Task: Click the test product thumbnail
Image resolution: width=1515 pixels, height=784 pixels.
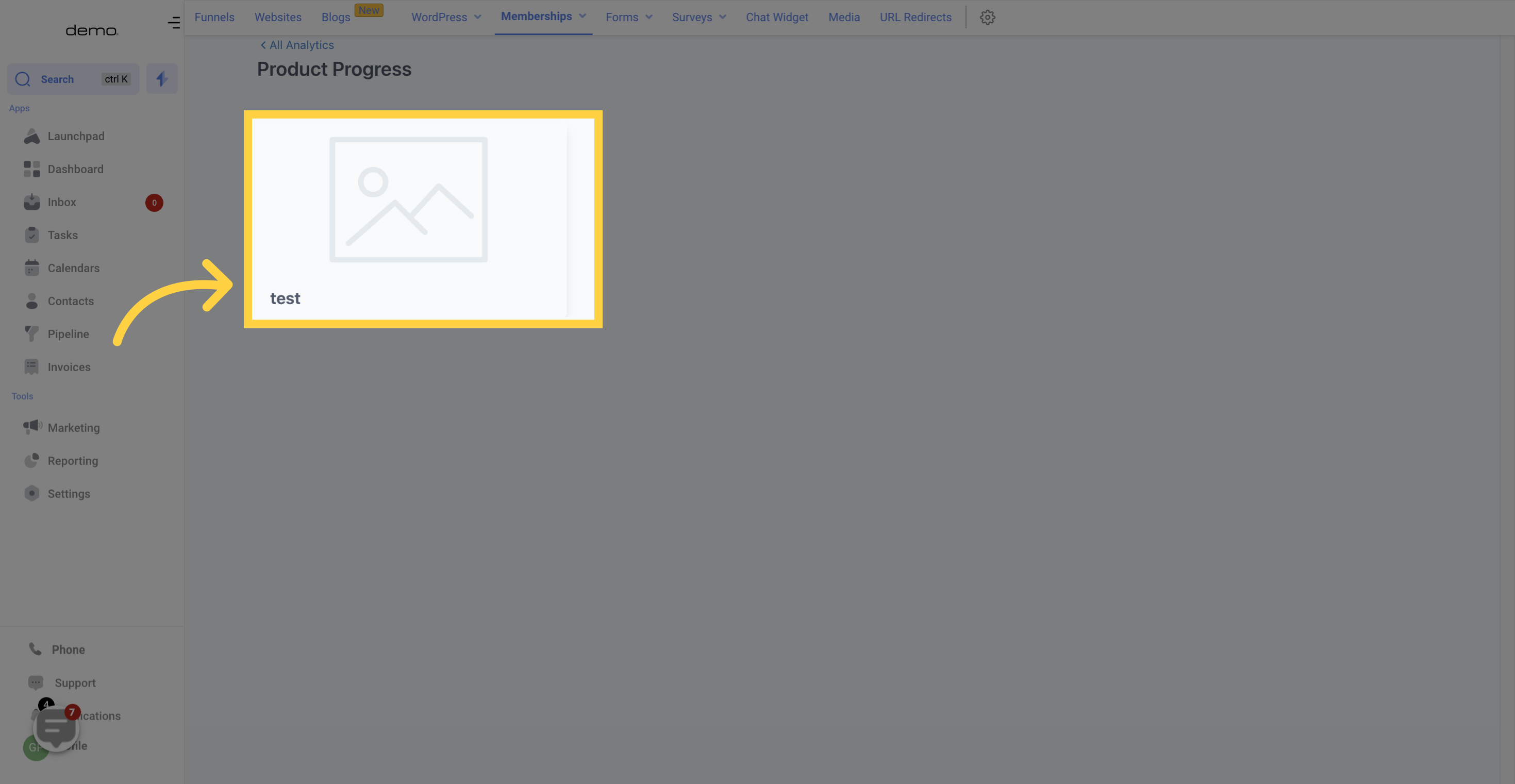Action: [422, 218]
